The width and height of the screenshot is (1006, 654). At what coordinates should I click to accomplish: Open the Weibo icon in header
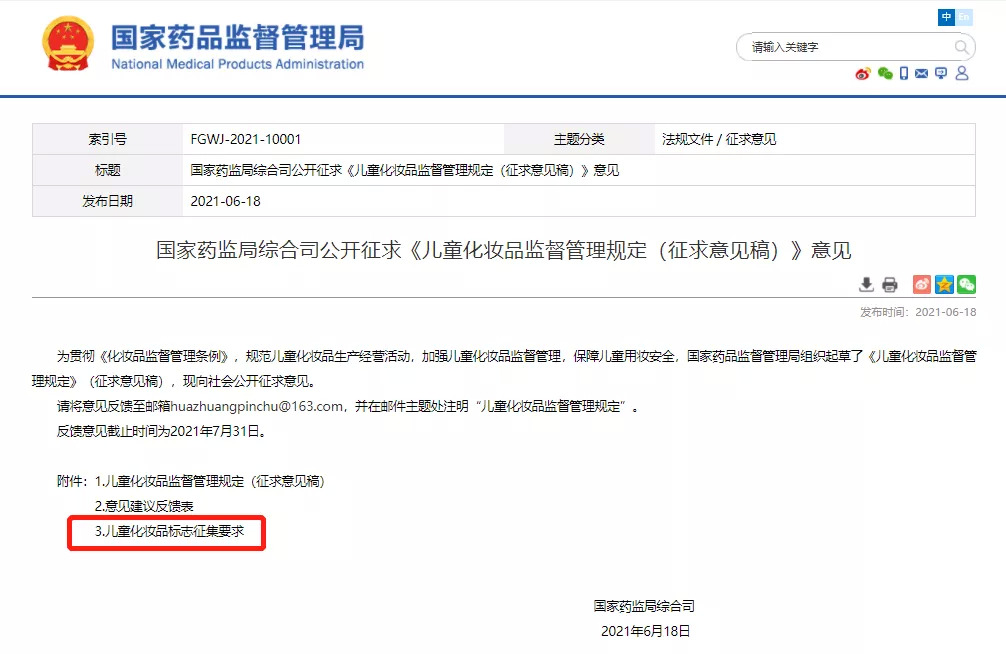863,74
